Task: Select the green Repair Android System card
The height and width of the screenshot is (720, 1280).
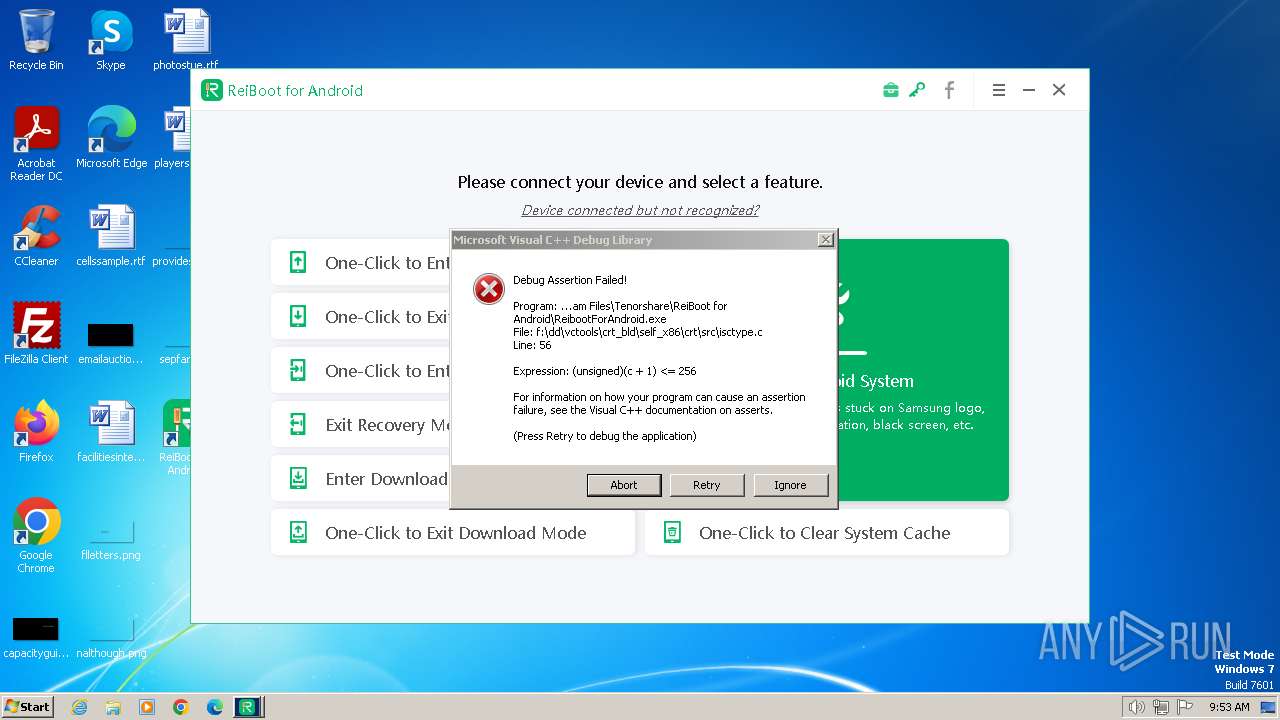Action: [x=922, y=370]
